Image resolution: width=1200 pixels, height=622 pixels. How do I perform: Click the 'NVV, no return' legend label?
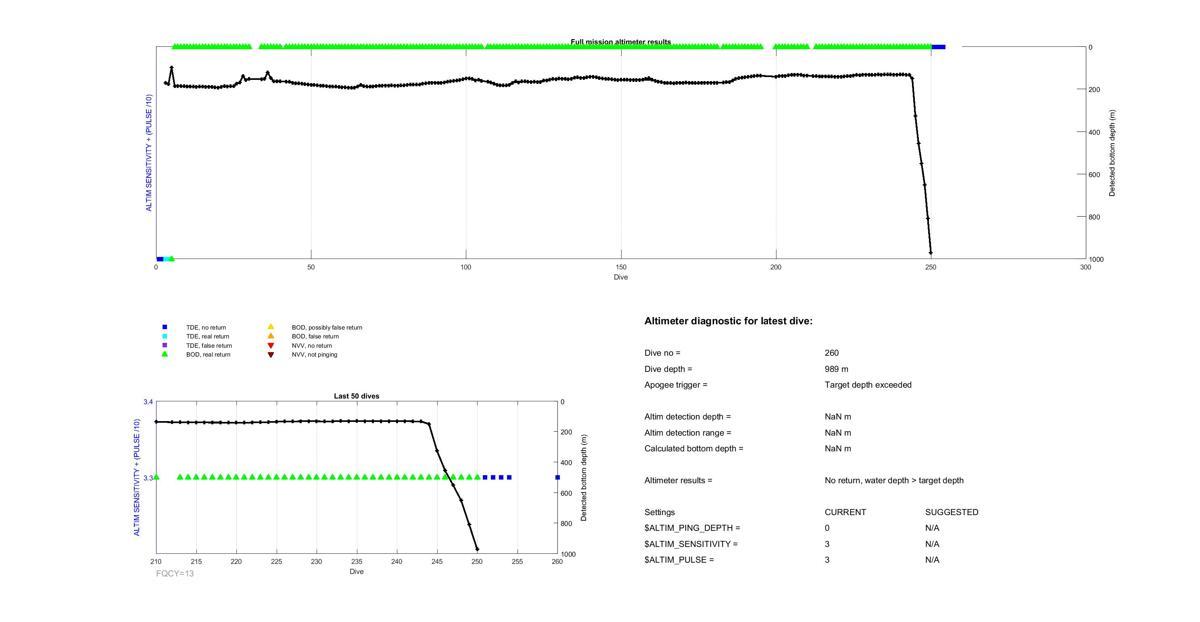(x=312, y=345)
